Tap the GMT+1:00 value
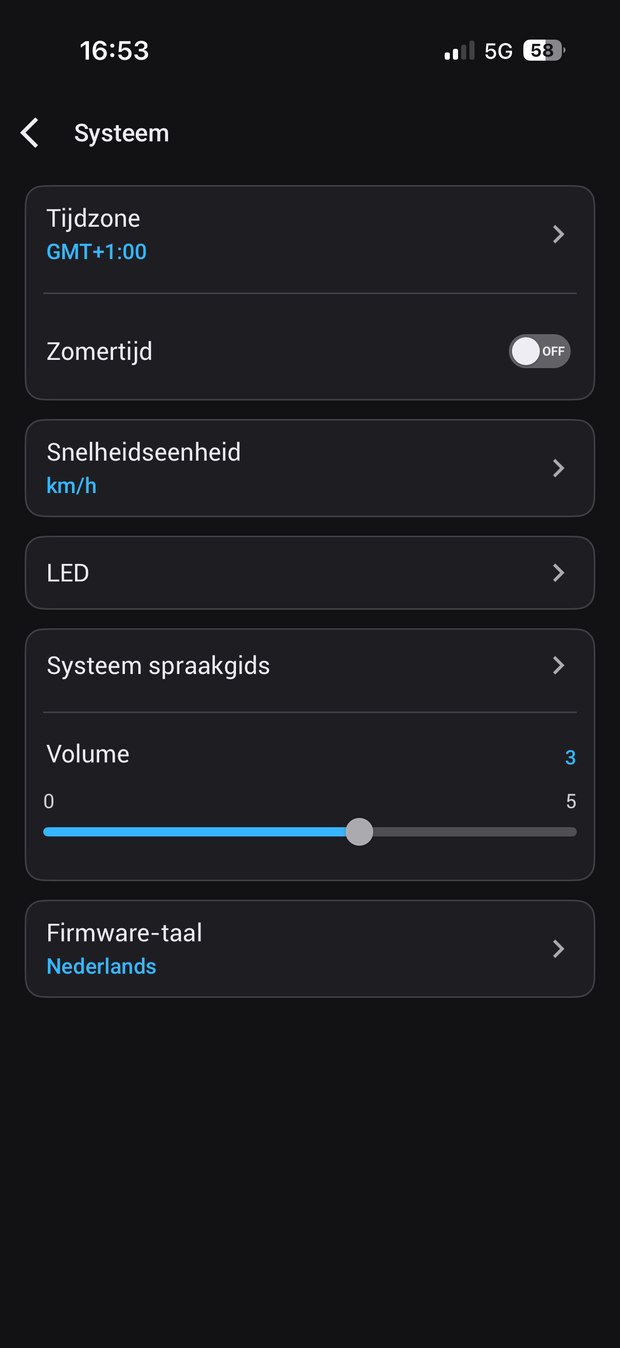The height and width of the screenshot is (1348, 620). click(97, 252)
